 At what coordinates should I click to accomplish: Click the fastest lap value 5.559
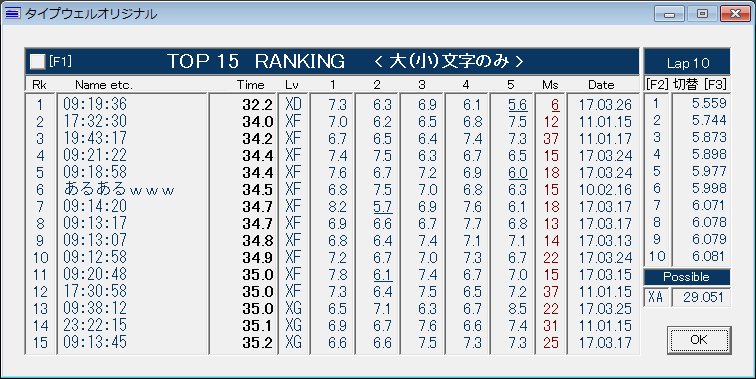tap(709, 103)
